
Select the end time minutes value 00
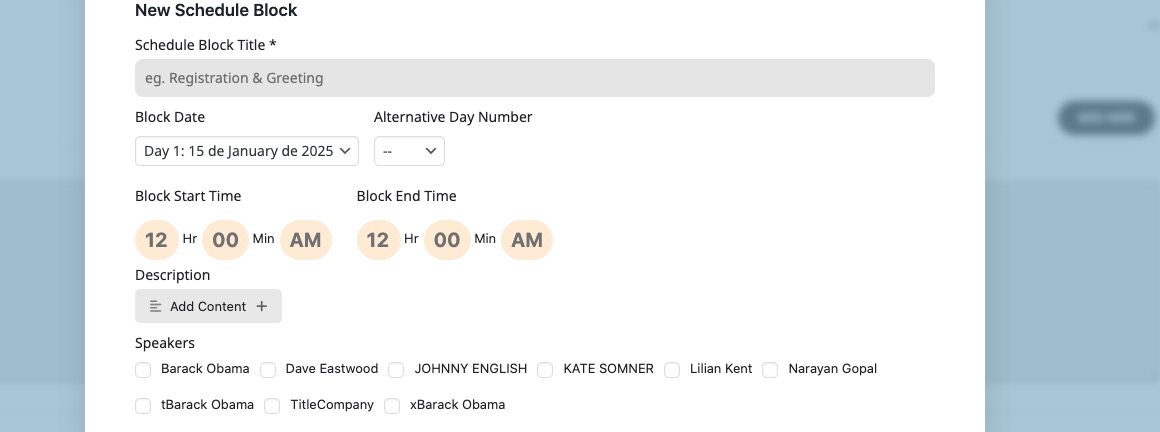[447, 240]
